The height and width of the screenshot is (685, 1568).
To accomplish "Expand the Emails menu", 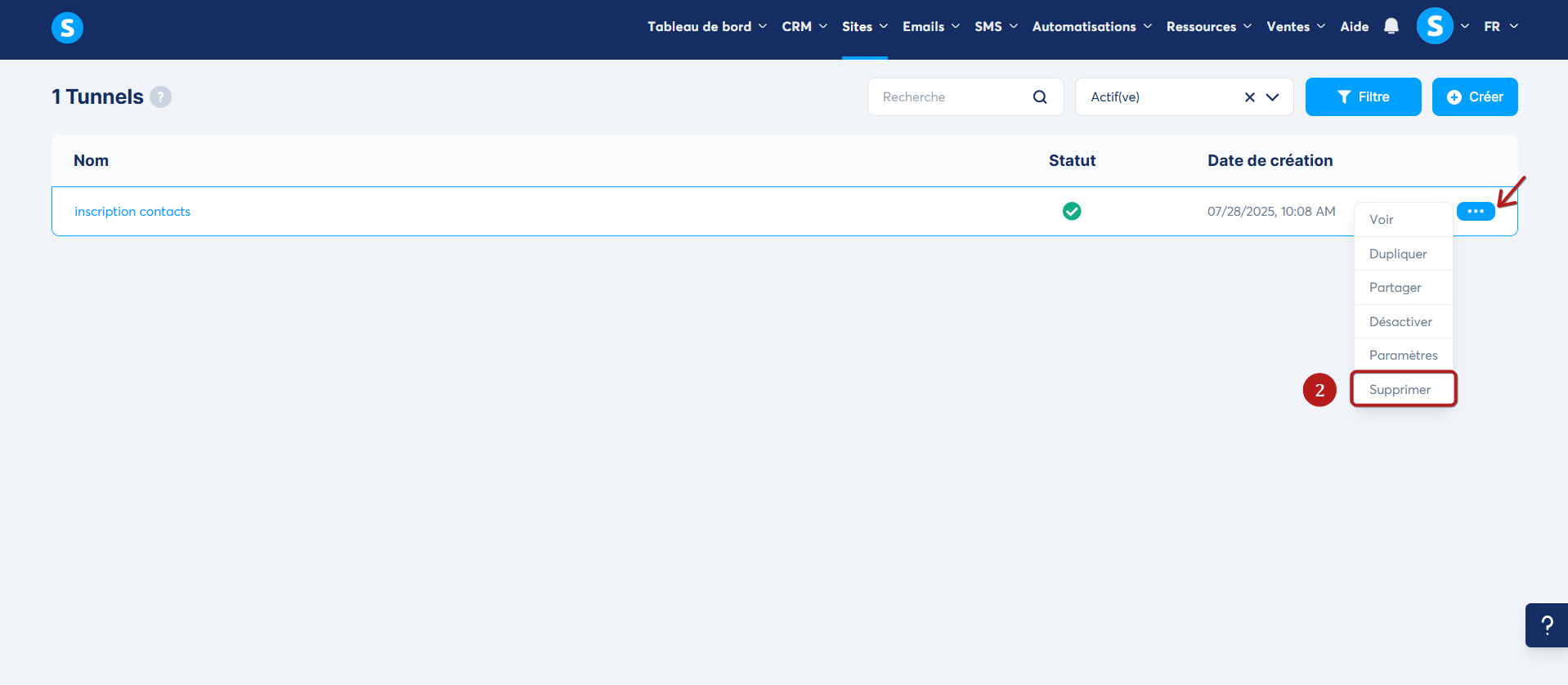I will pyautogui.click(x=931, y=26).
